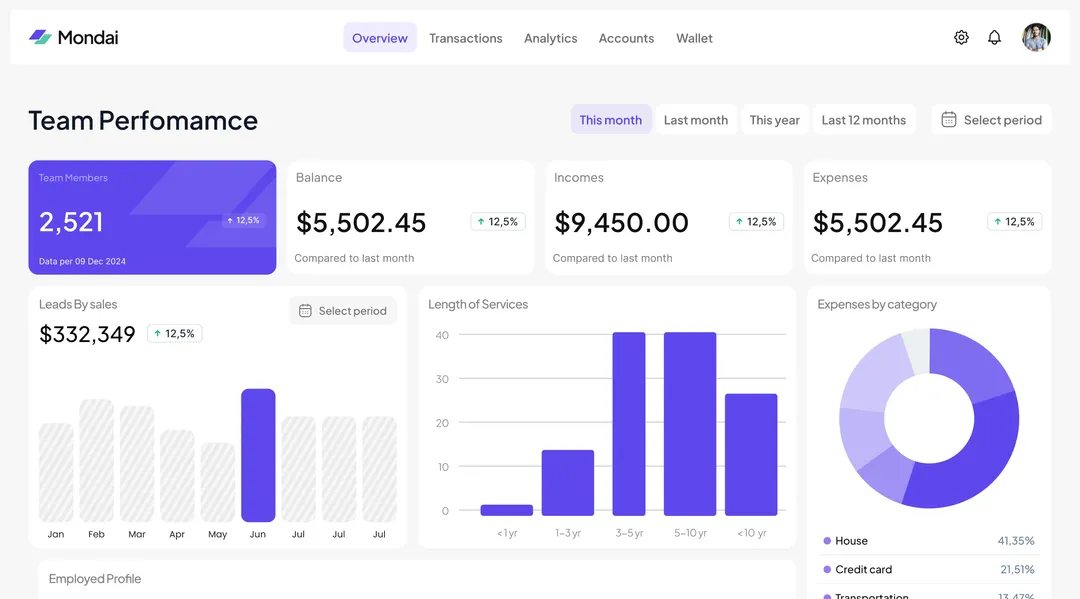Click the Incomes 12,5% increase badge
The width and height of the screenshot is (1080, 599).
tap(756, 222)
